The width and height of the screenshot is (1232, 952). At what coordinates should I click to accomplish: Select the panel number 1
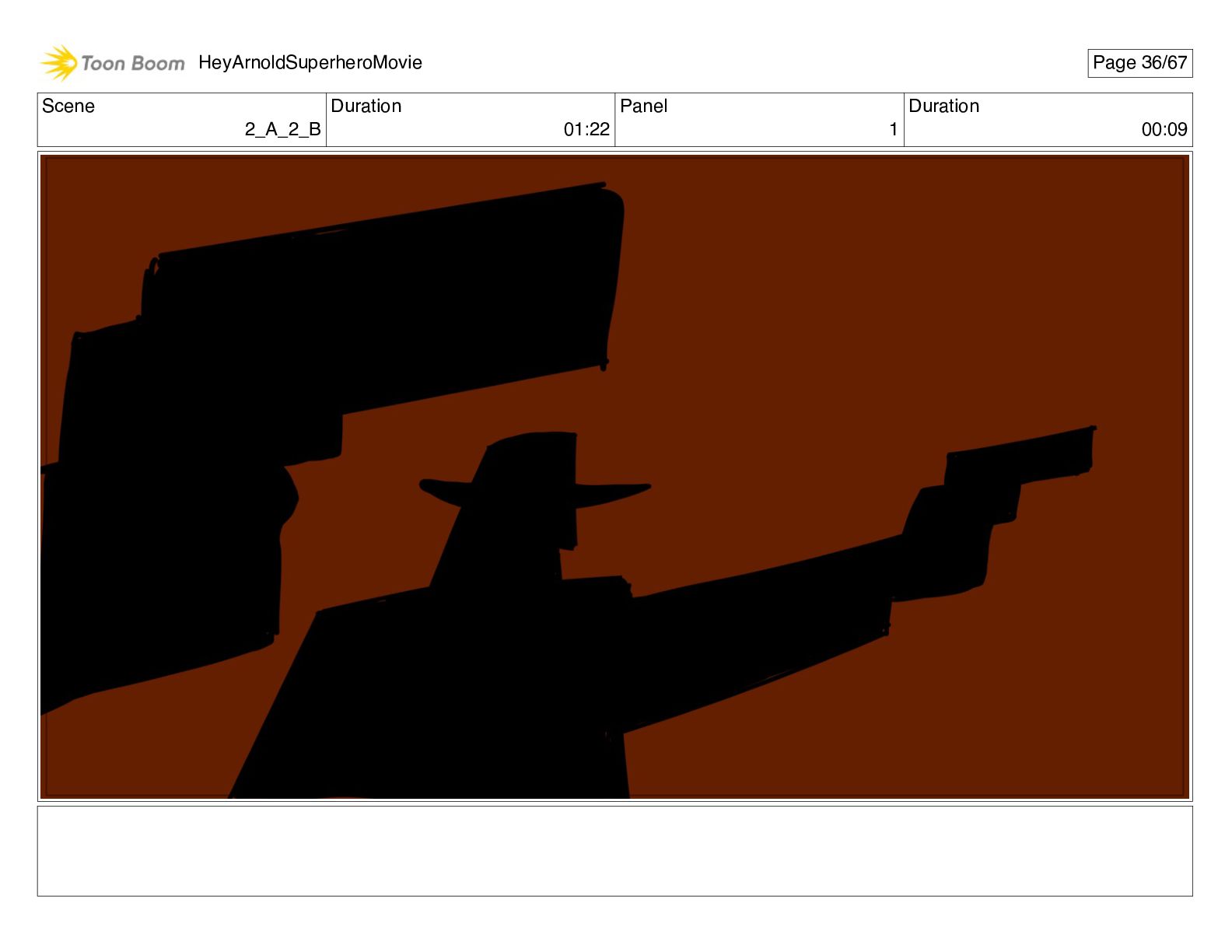894,129
